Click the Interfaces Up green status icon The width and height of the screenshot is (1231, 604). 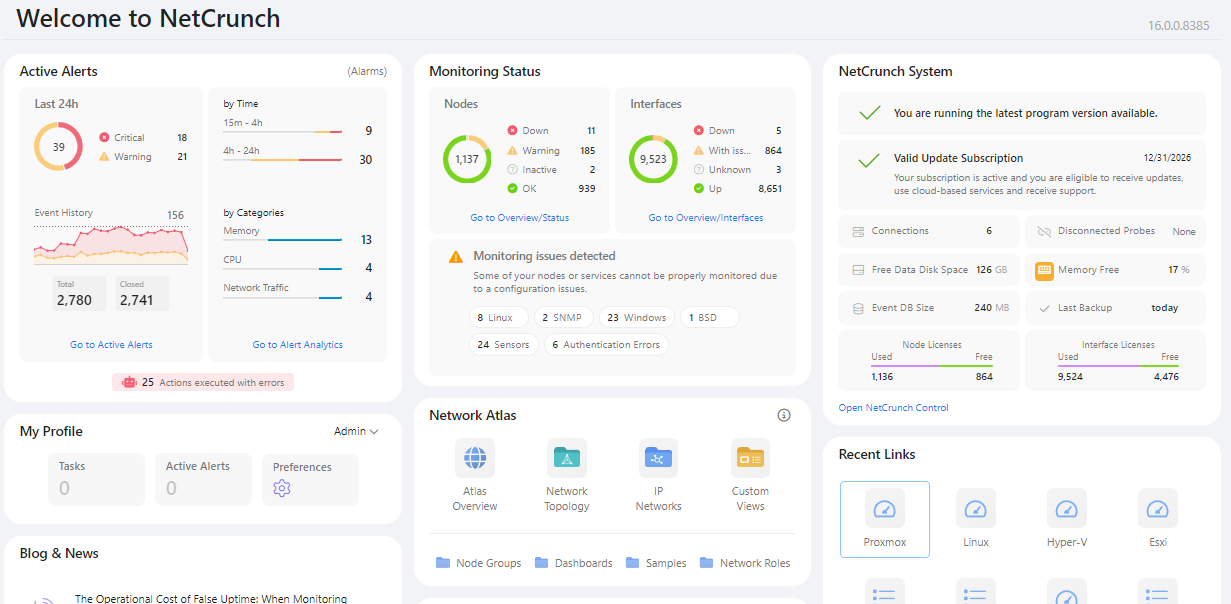(699, 188)
